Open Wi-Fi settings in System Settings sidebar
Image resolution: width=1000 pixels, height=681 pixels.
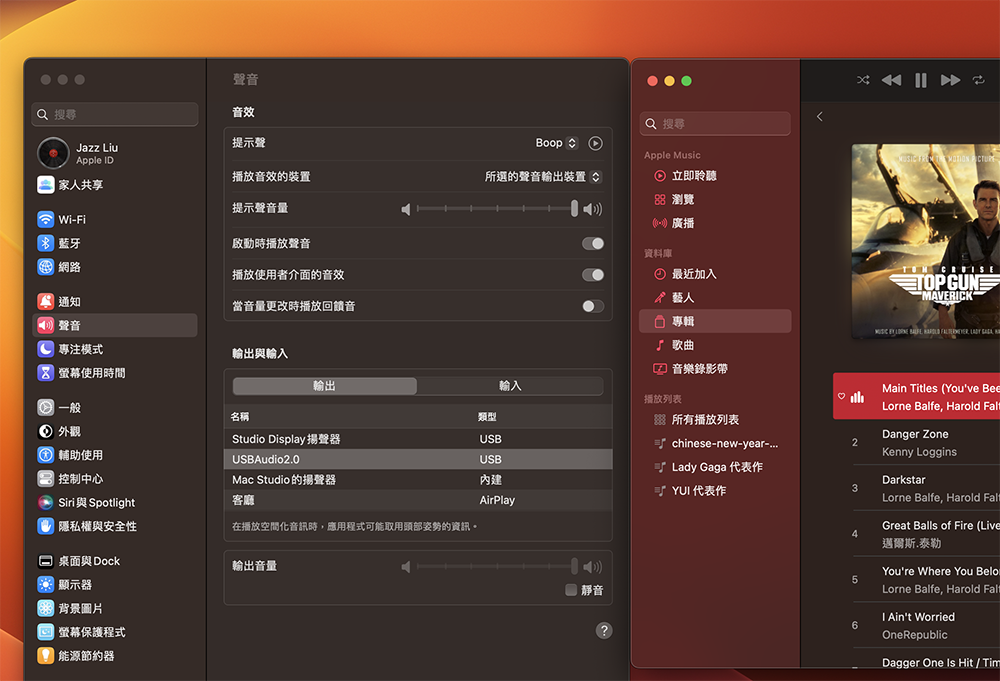[115, 219]
